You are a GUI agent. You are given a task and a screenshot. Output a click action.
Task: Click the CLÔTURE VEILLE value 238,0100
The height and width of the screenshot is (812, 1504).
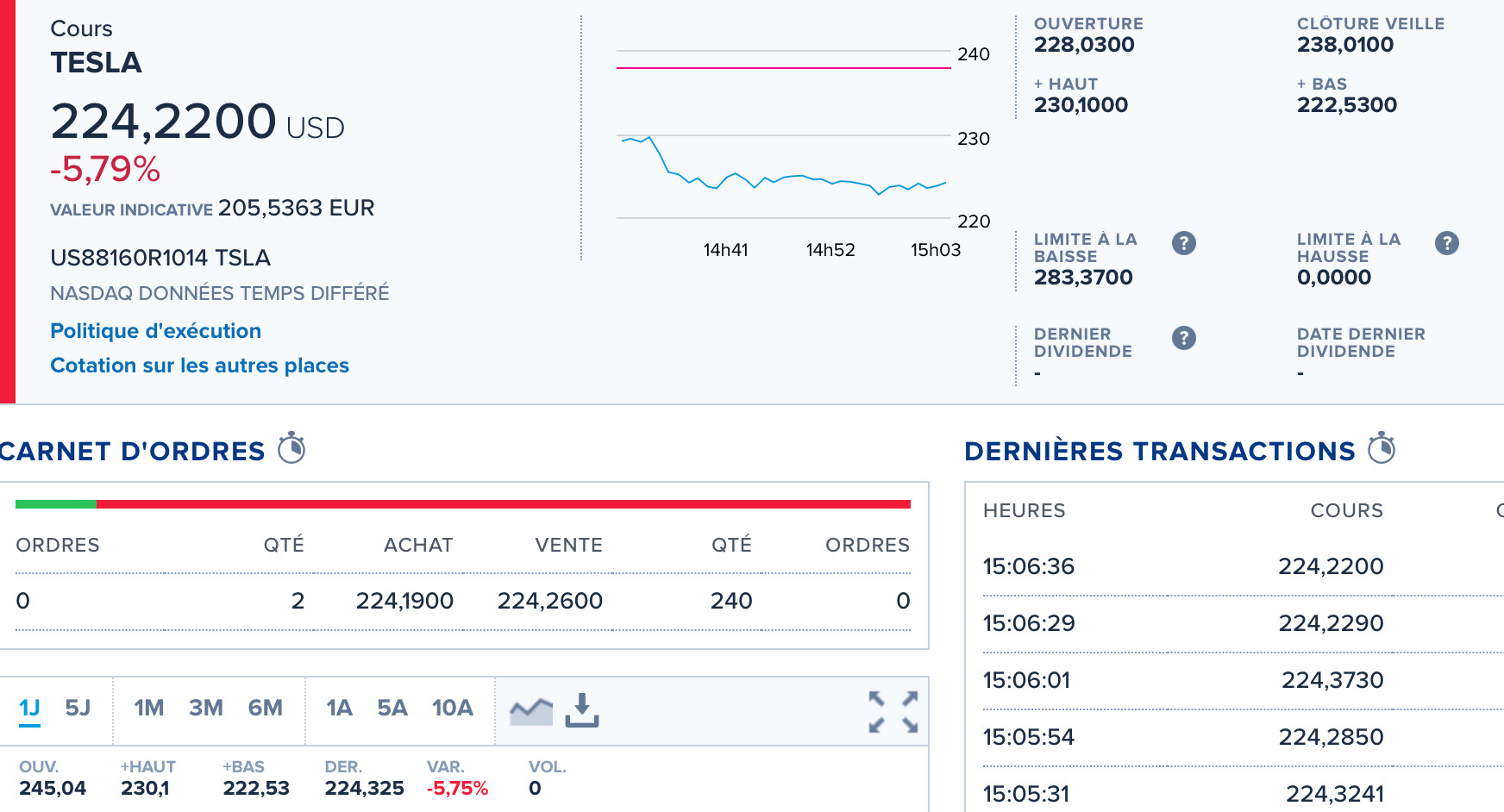click(x=1345, y=45)
